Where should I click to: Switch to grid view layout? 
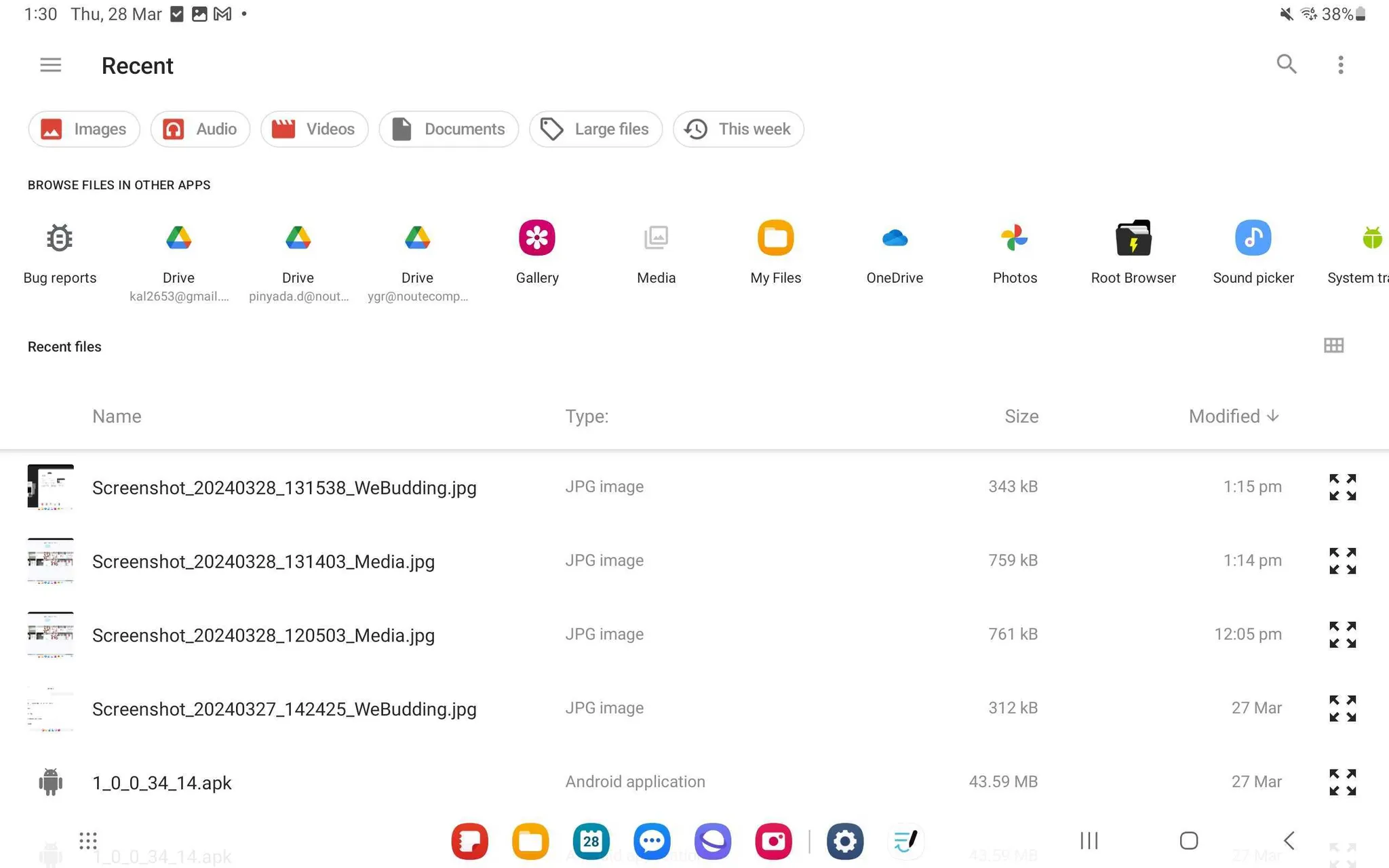1333,346
